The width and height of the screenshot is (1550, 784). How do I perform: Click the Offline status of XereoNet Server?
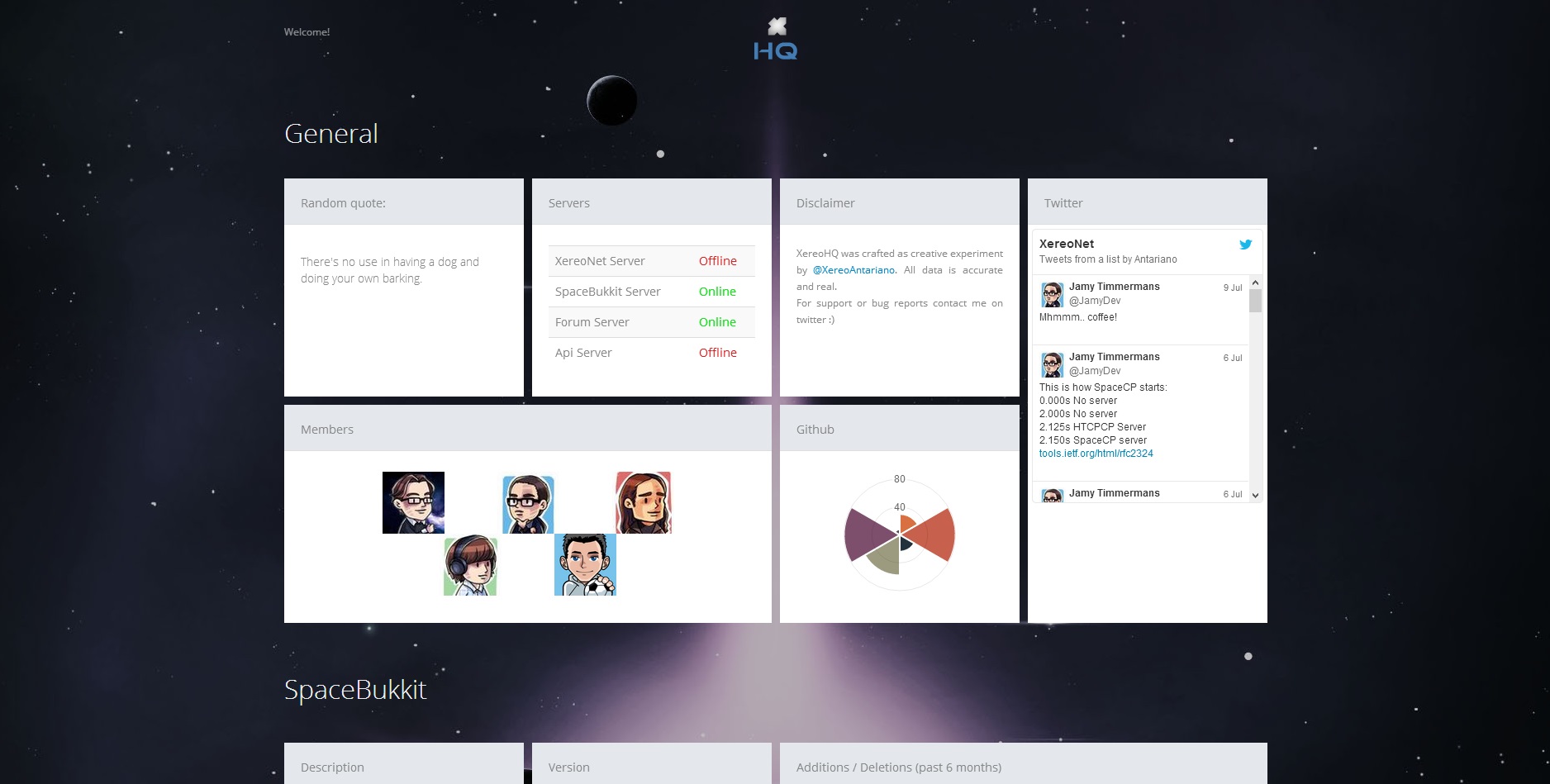(717, 261)
